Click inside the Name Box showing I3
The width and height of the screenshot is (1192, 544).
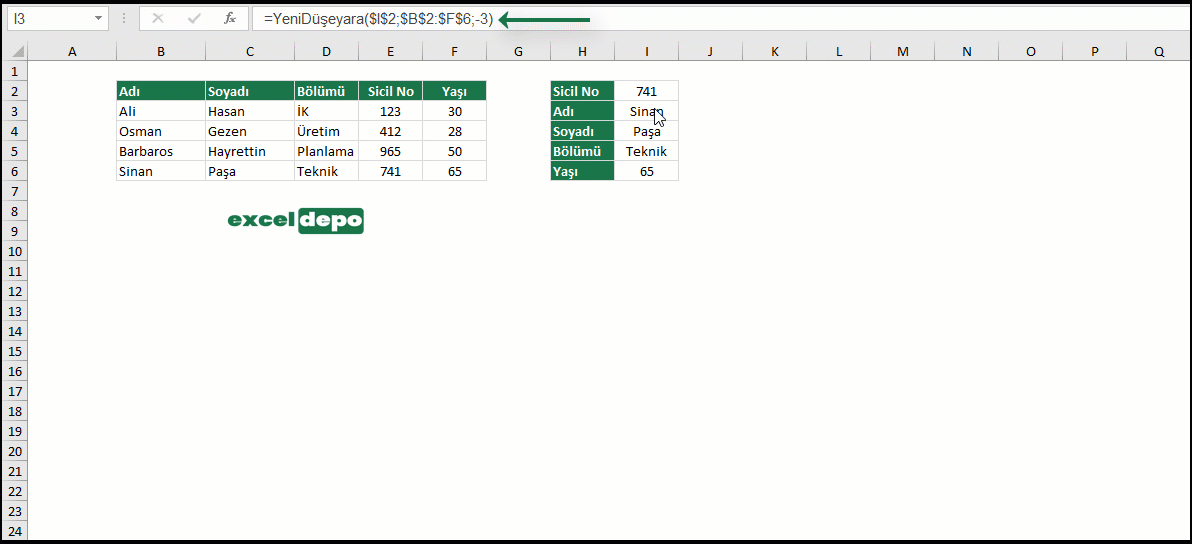coord(49,19)
